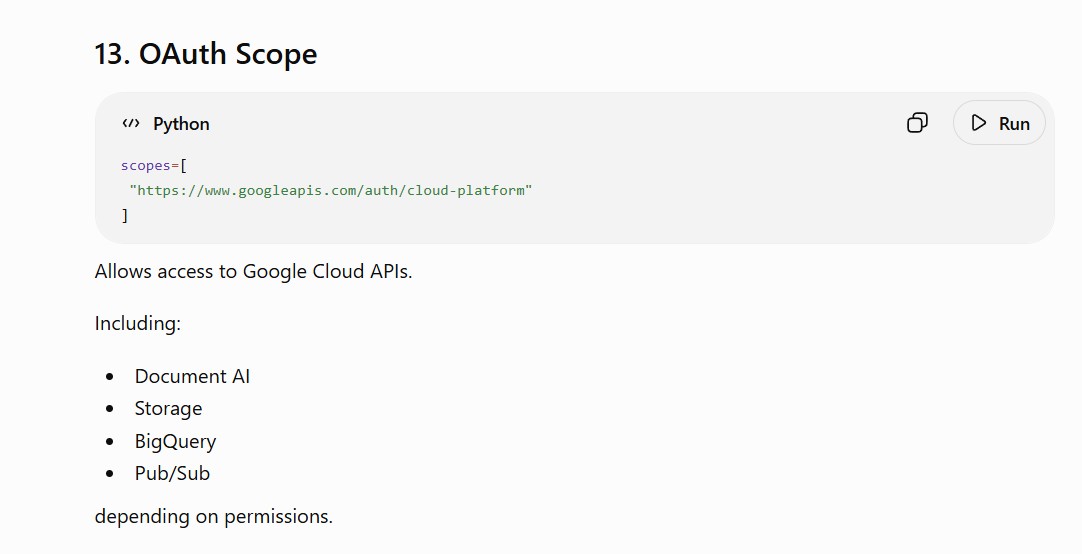1082x554 pixels.
Task: Select the 'Pub/Sub' list item
Action: [172, 473]
